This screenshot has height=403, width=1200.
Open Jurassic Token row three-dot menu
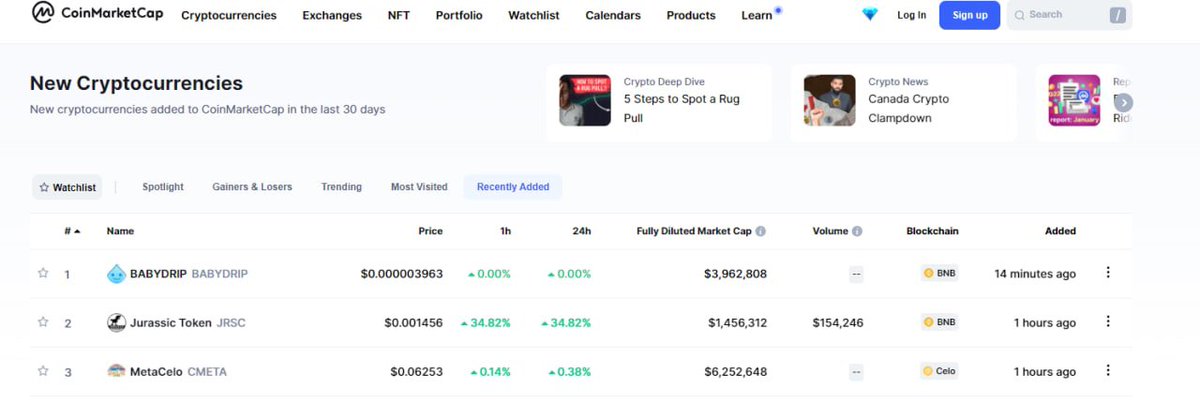(x=1107, y=321)
